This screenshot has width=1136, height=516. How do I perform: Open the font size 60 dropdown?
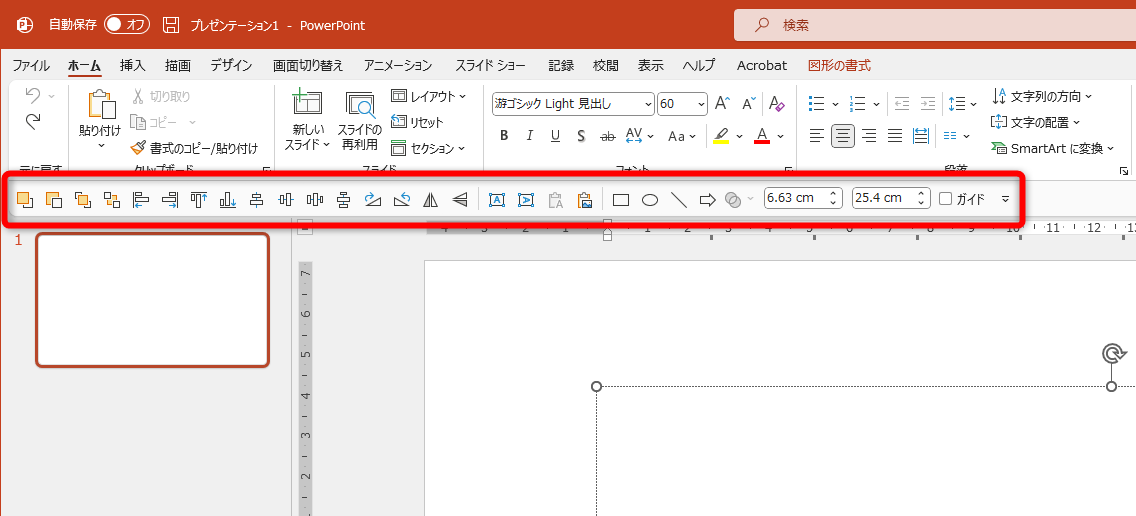click(x=701, y=104)
